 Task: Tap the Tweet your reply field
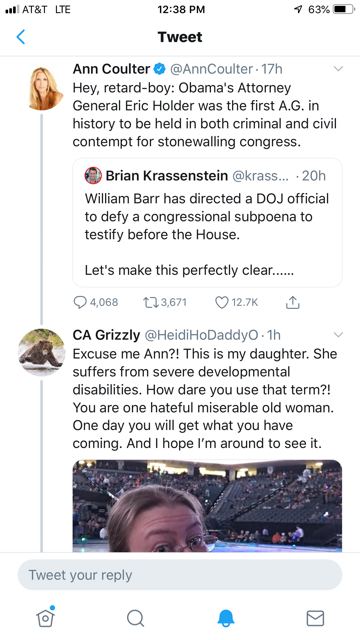click(x=180, y=575)
